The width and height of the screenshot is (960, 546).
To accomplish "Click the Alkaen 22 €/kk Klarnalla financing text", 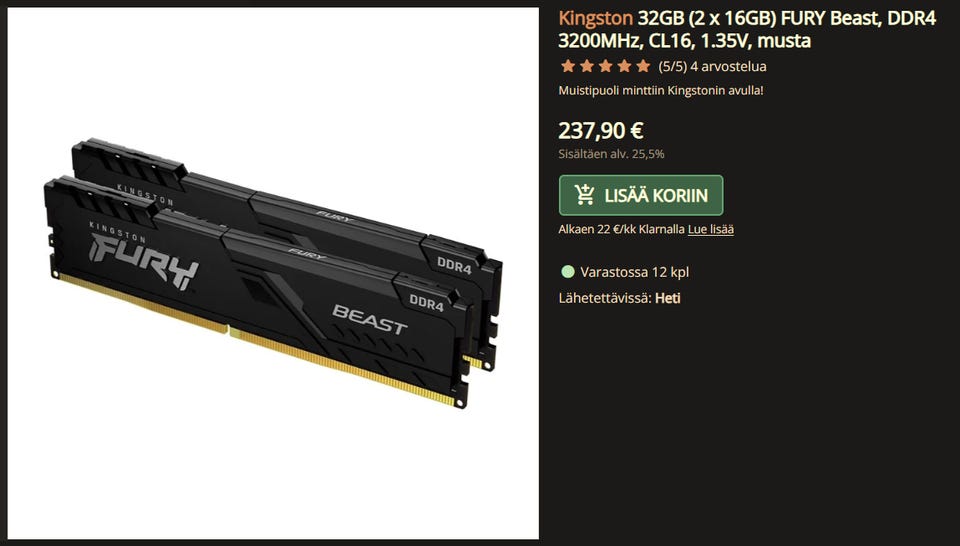I will click(x=621, y=230).
